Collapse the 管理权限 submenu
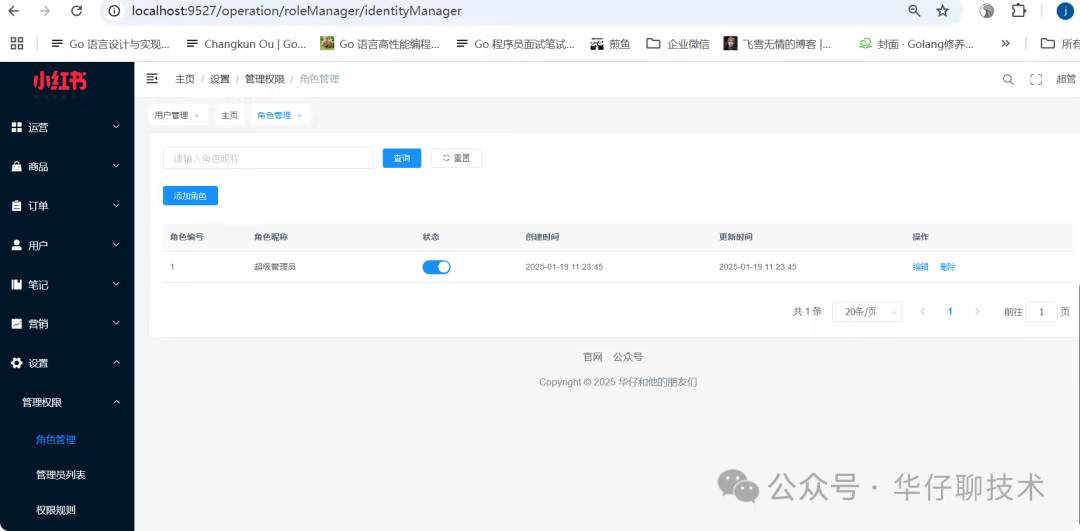The width and height of the screenshot is (1080, 531). point(67,402)
